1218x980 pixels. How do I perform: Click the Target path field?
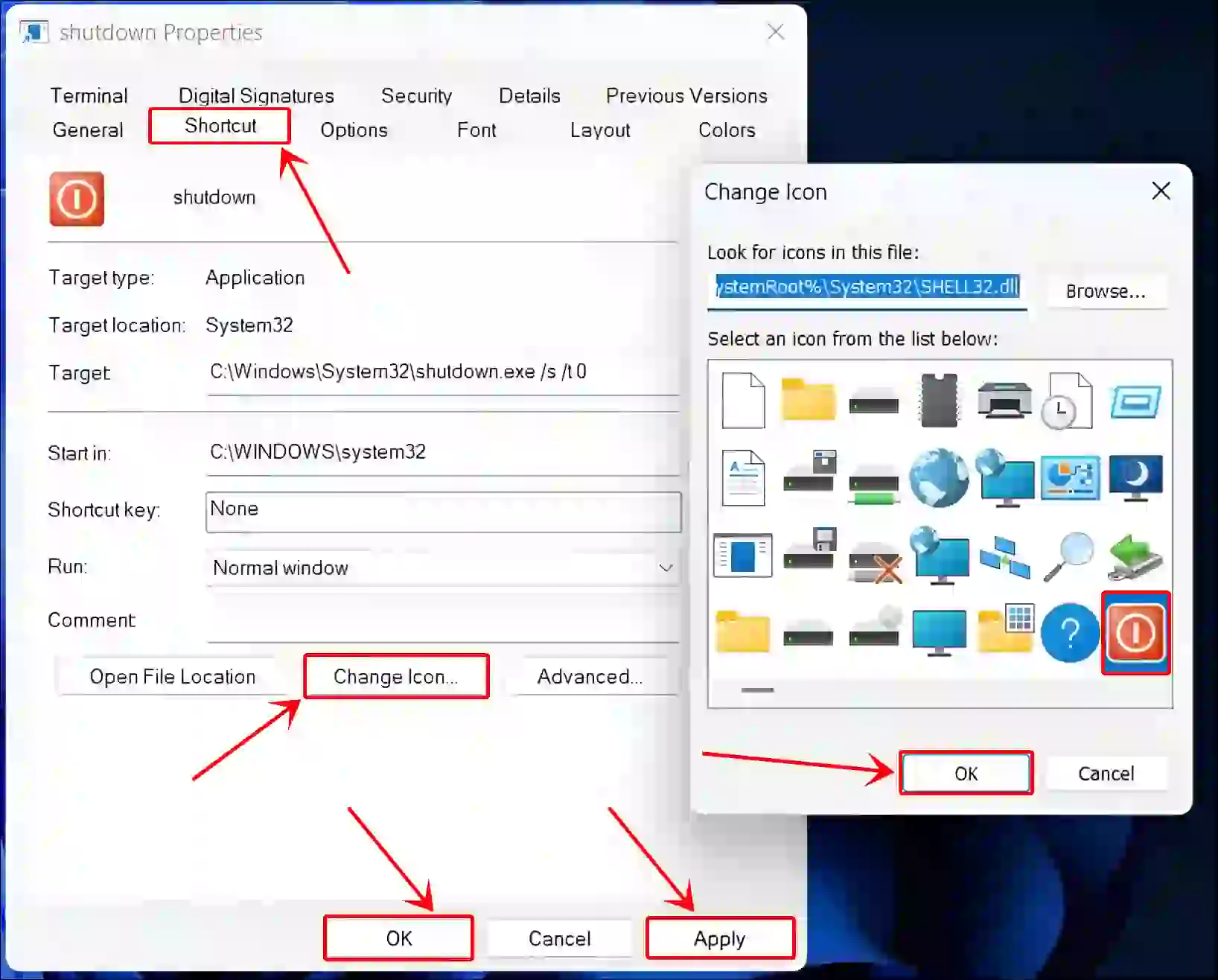tap(443, 372)
